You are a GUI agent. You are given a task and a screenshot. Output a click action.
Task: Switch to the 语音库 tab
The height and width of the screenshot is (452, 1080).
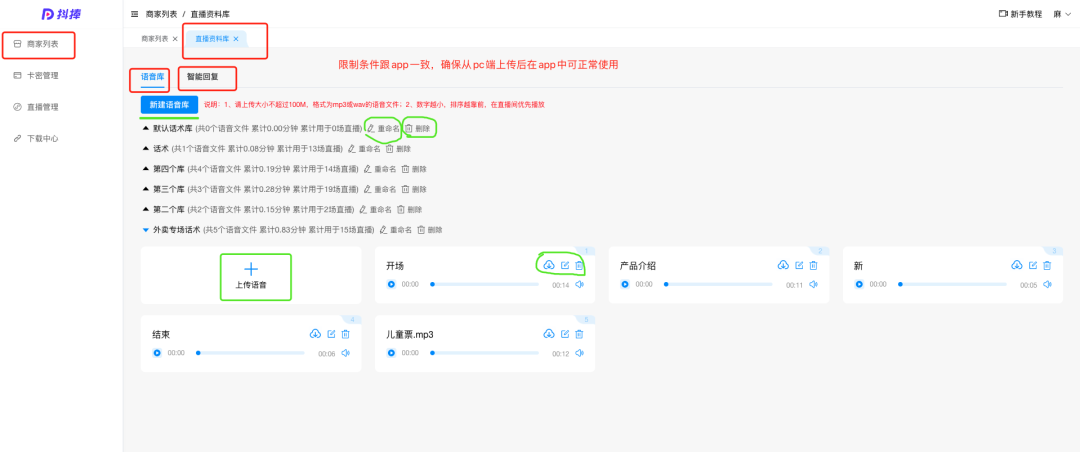[152, 77]
